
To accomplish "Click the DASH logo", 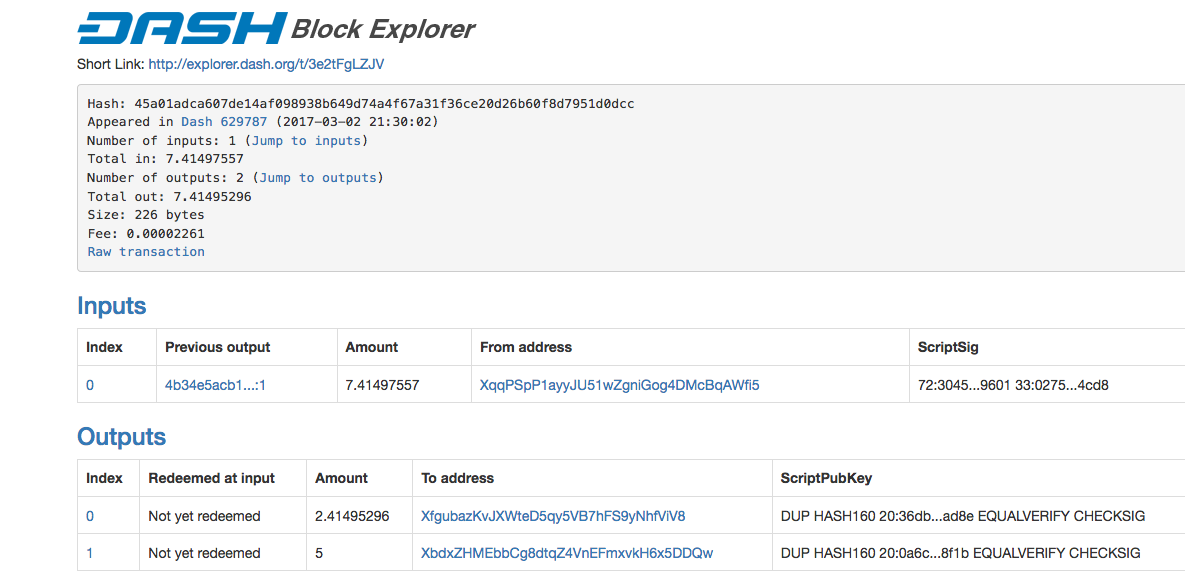I will pos(181,28).
